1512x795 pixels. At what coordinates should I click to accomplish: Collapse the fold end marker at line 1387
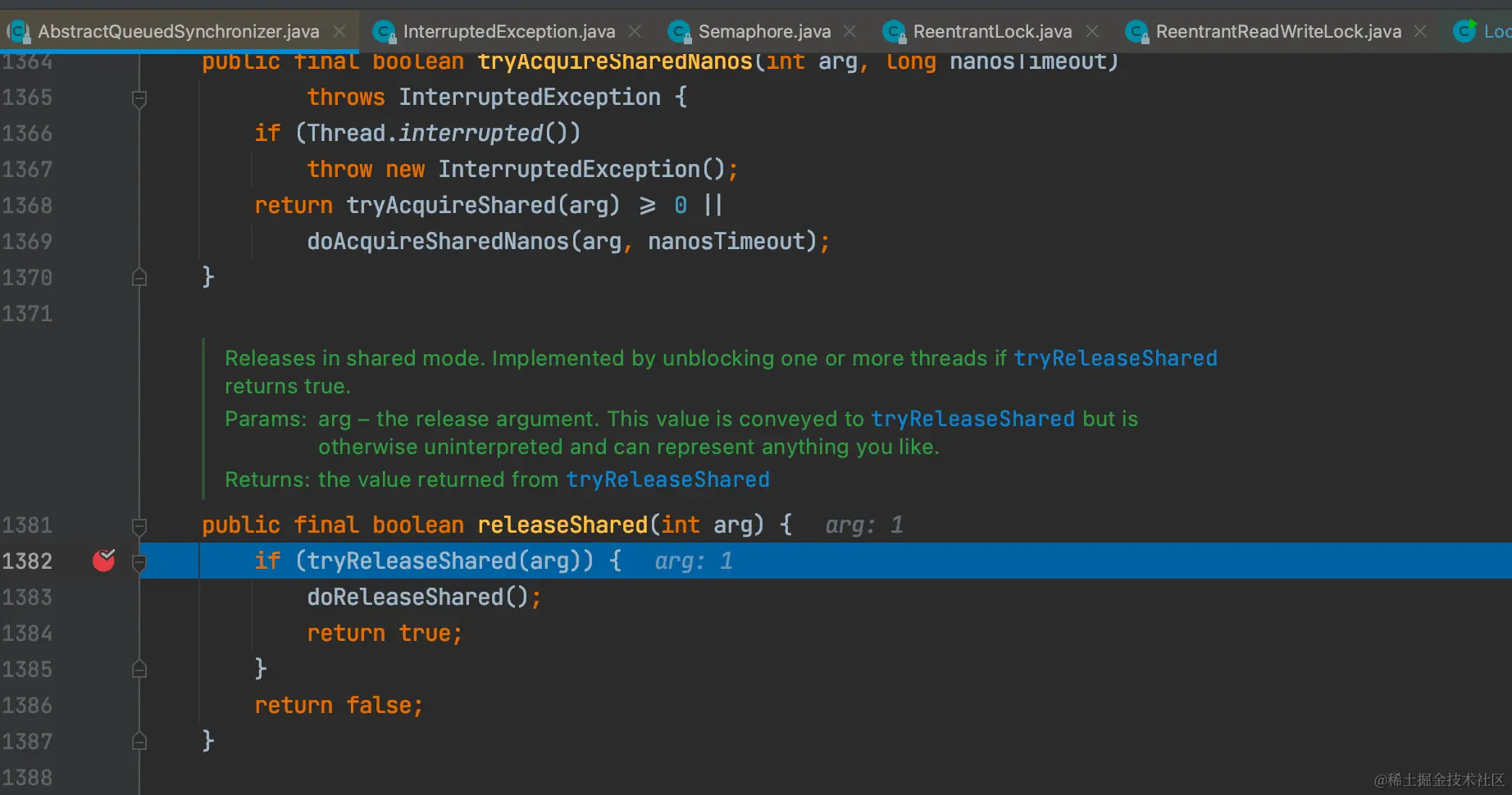tap(139, 741)
